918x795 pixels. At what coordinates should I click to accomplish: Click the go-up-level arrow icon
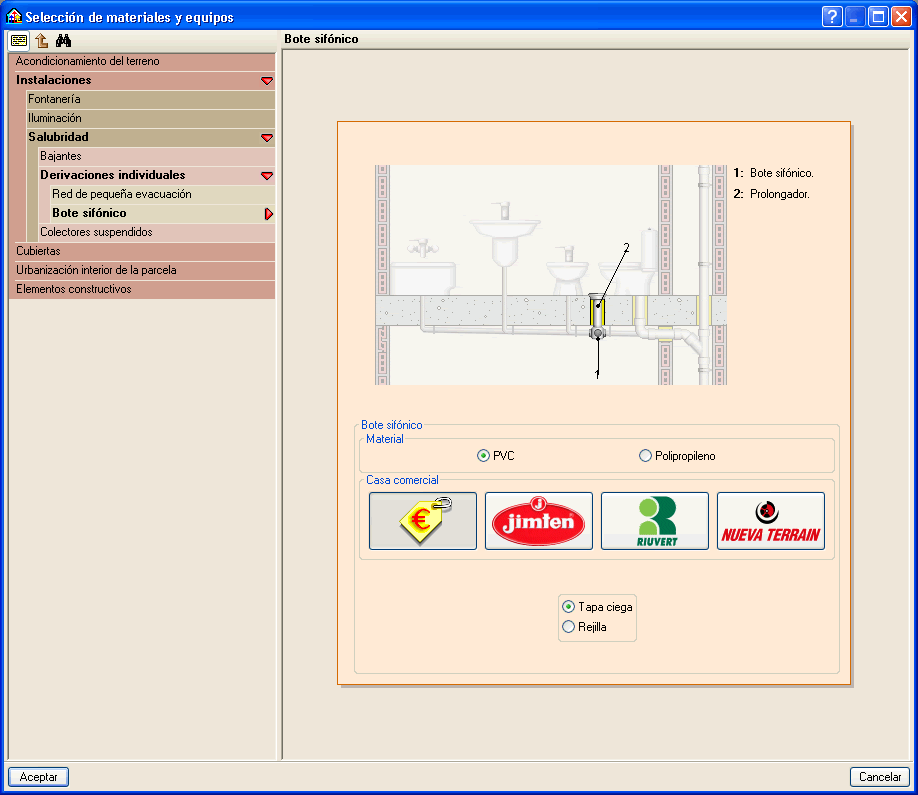pyautogui.click(x=41, y=40)
